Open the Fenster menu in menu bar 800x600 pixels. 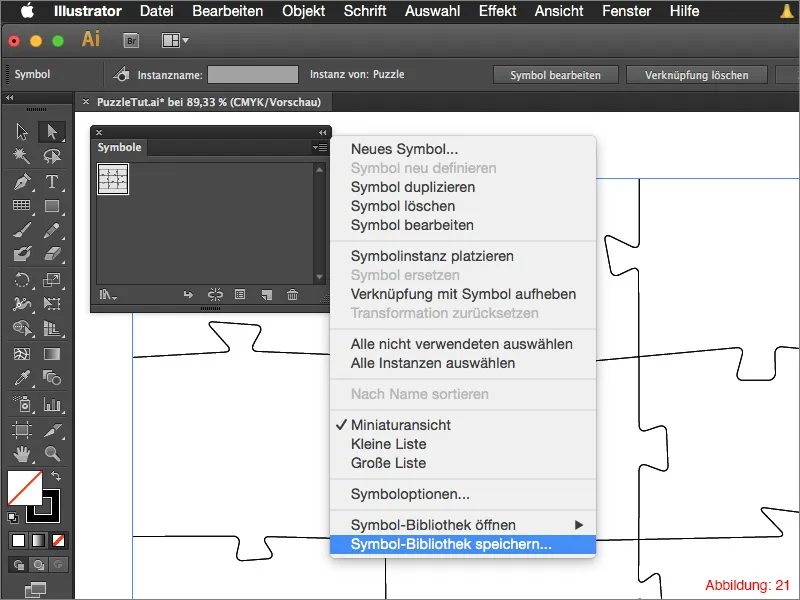[627, 11]
